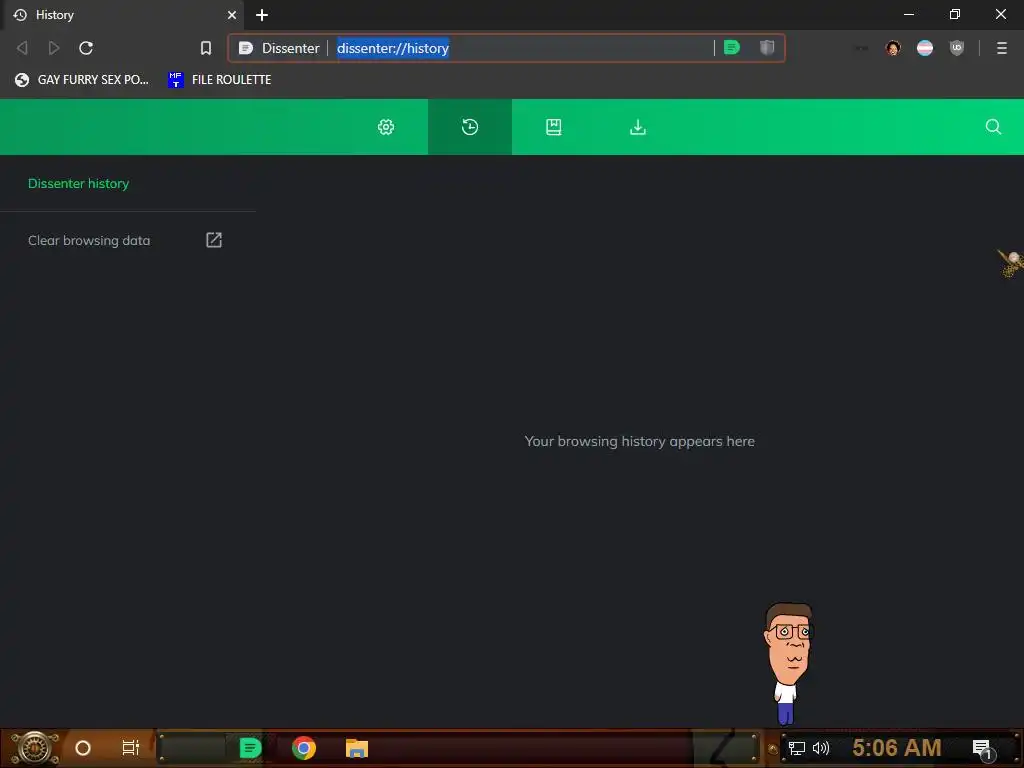Go back with the back arrow

tap(22, 48)
